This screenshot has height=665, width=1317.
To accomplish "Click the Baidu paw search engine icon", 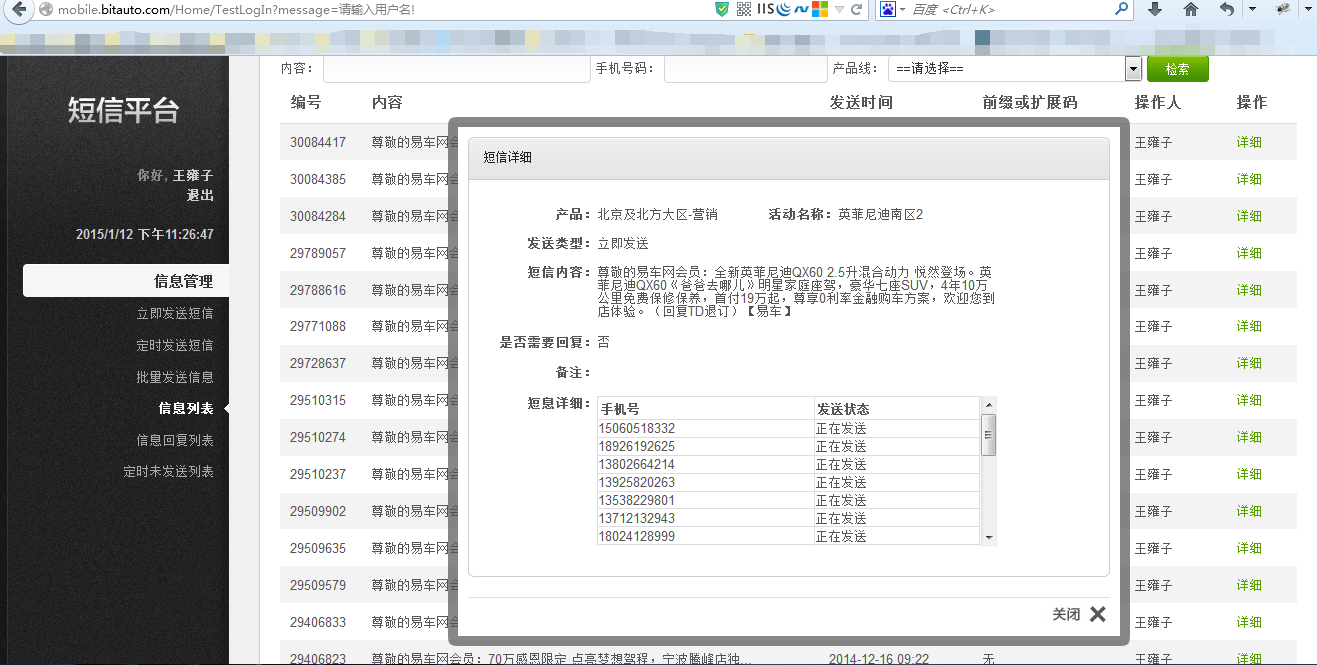I will coord(887,9).
